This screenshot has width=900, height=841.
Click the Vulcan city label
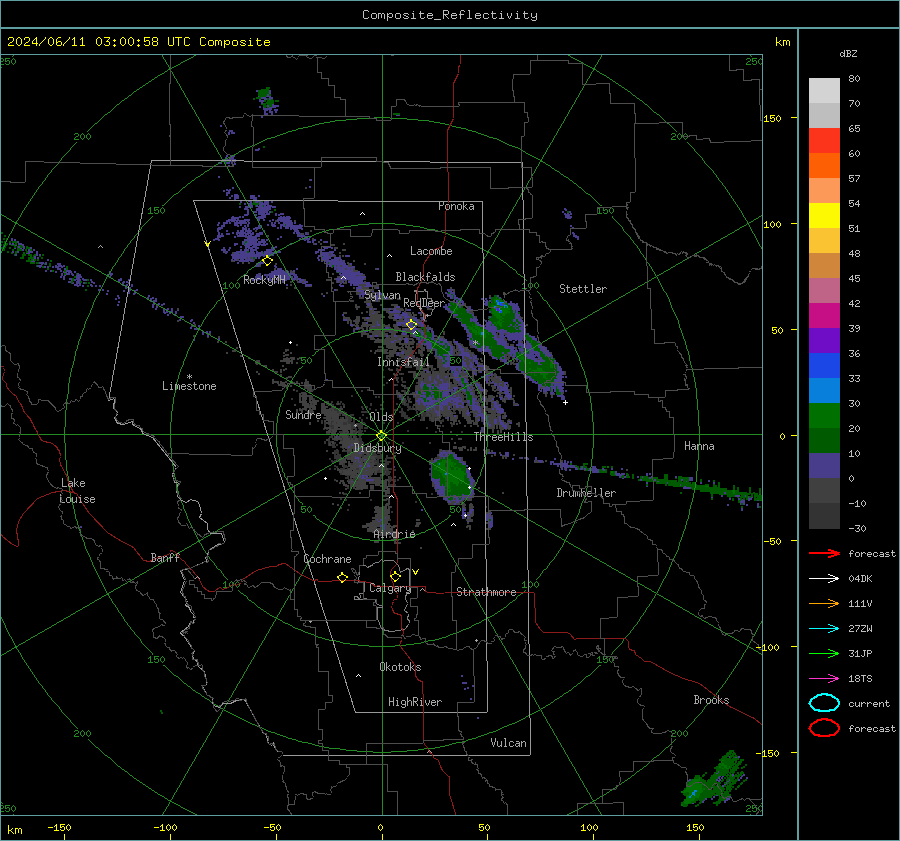(x=508, y=743)
